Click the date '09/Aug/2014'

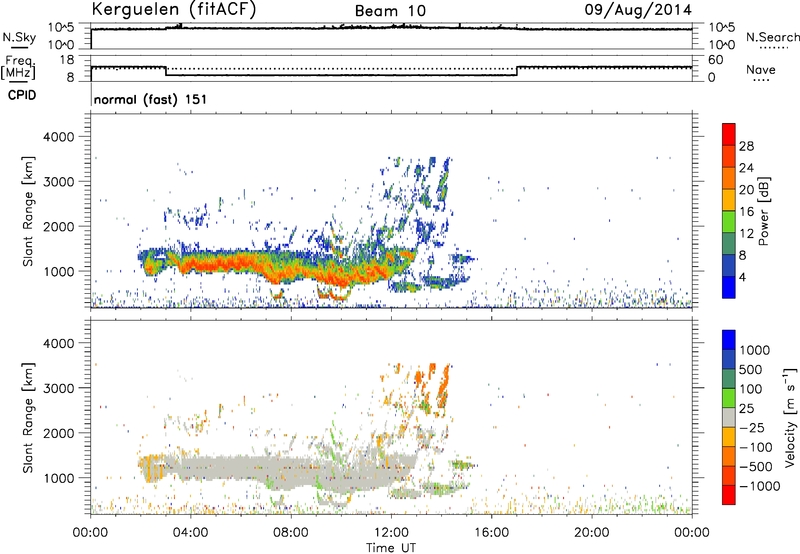click(x=638, y=10)
